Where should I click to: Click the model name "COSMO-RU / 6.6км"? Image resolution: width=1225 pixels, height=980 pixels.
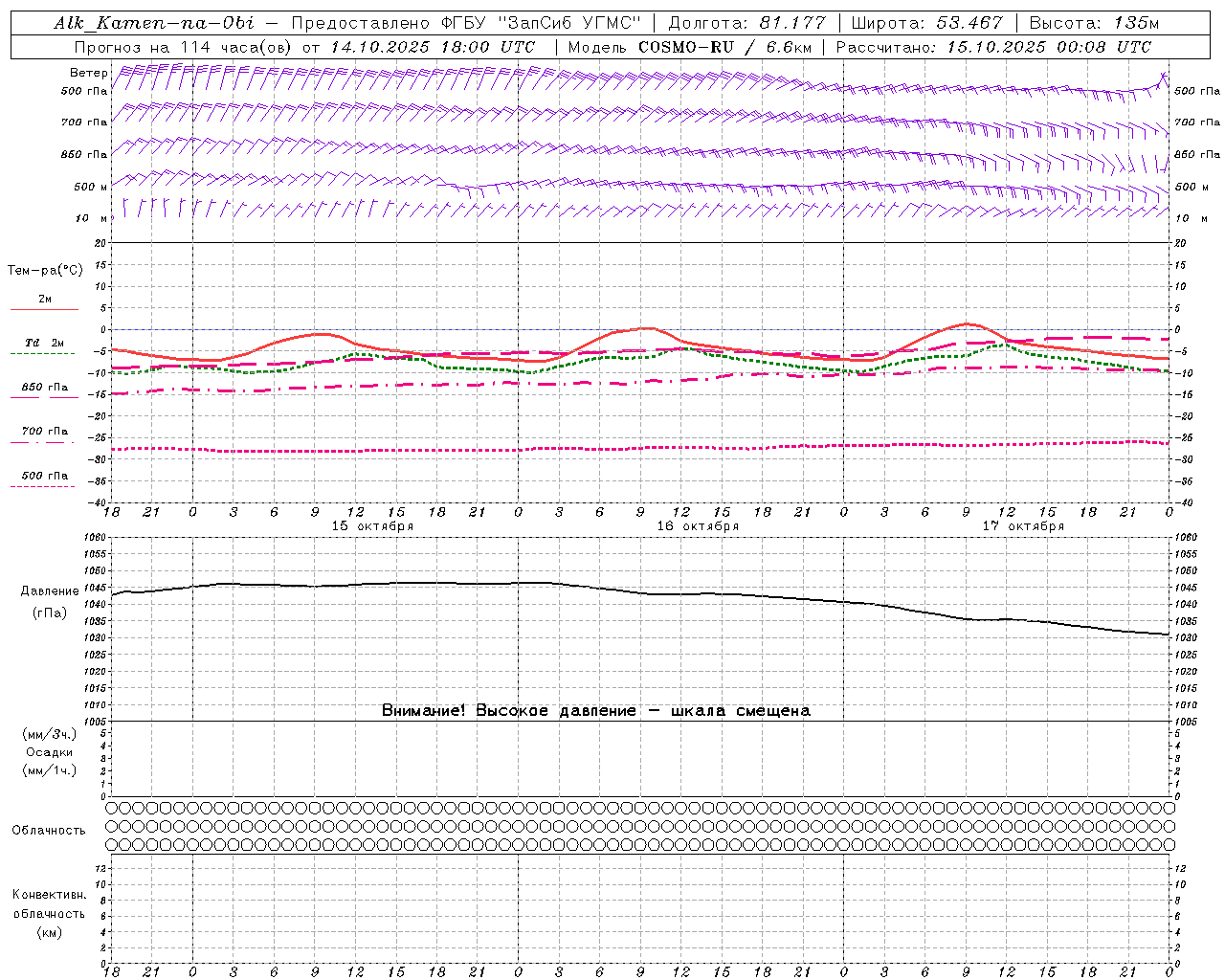(x=724, y=47)
